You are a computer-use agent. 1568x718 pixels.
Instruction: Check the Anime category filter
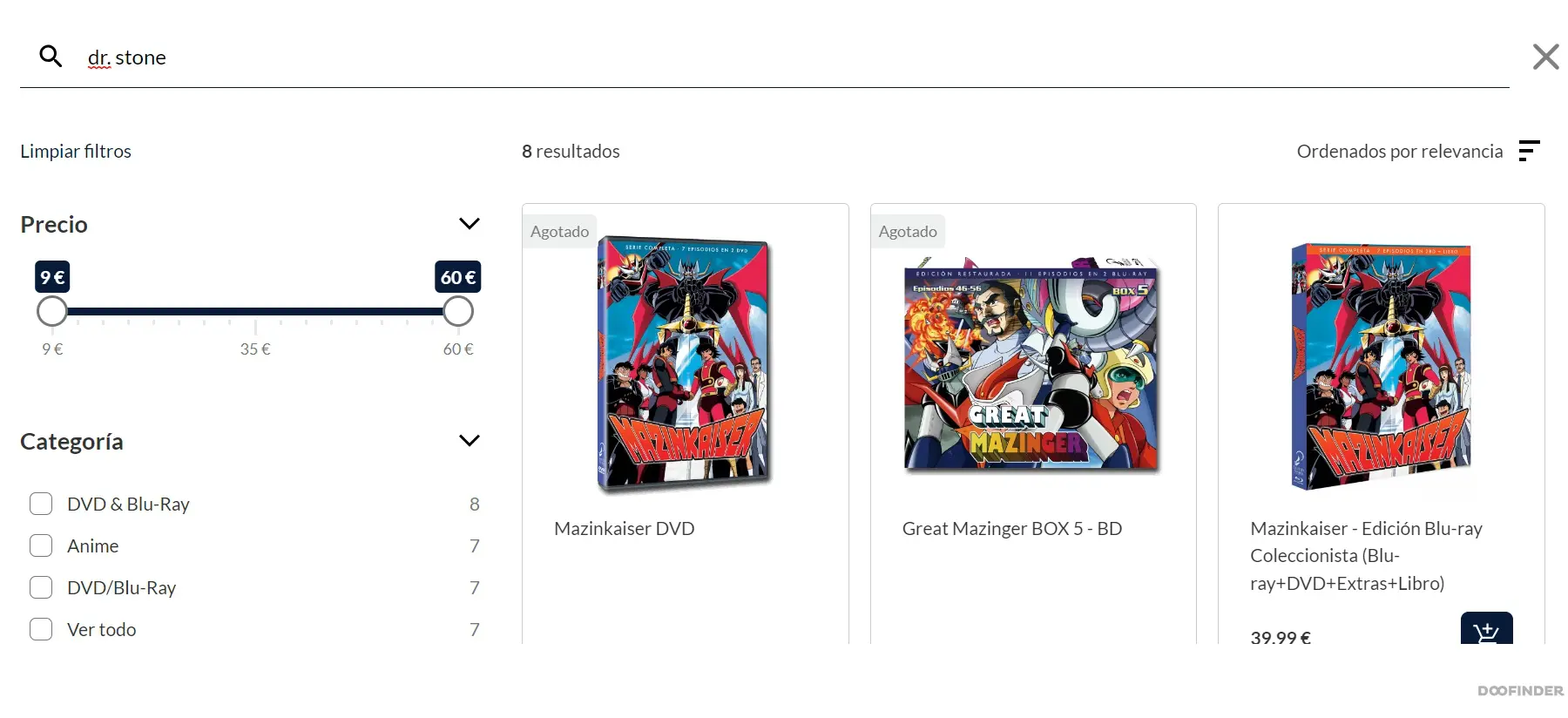tap(41, 545)
